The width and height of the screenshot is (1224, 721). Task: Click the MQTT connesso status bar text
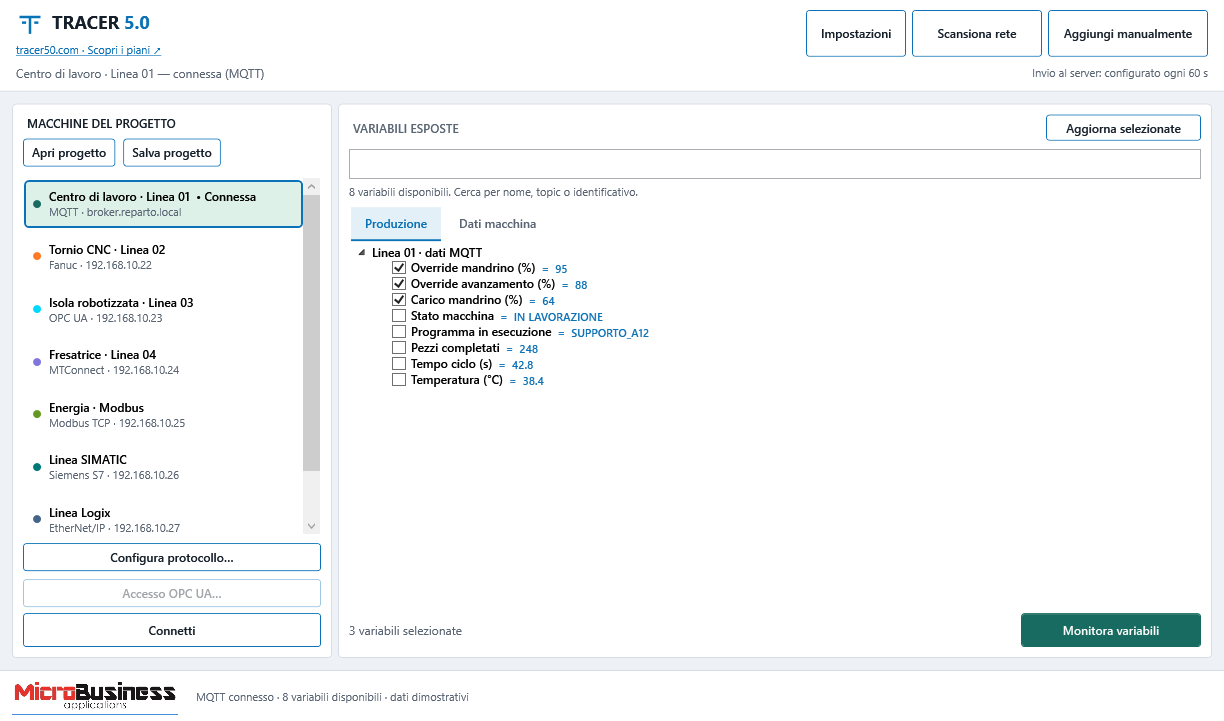coord(332,697)
